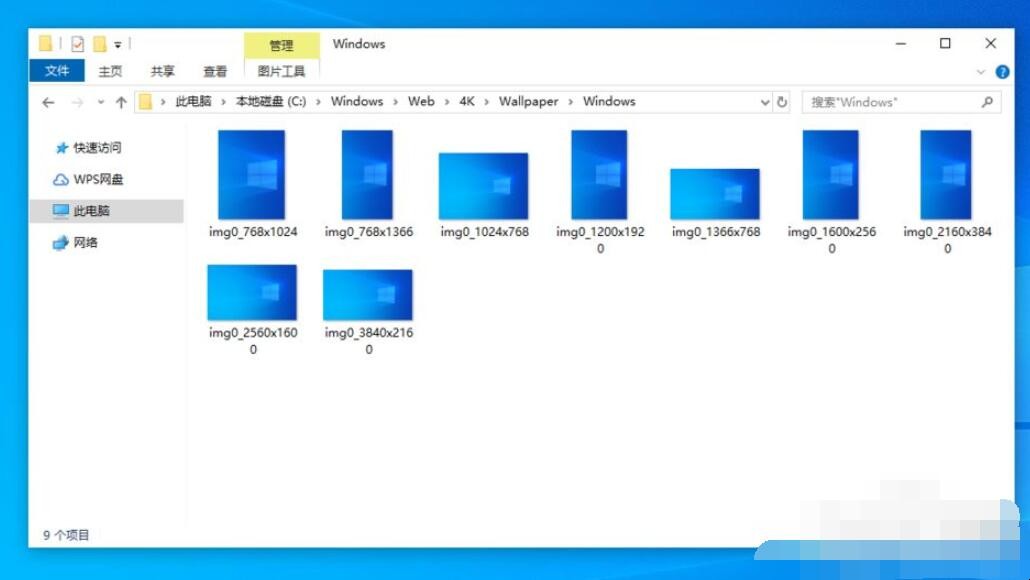Select the img0_3840x2160 thumbnail
Screen dimensions: 1030x580
click(x=368, y=295)
